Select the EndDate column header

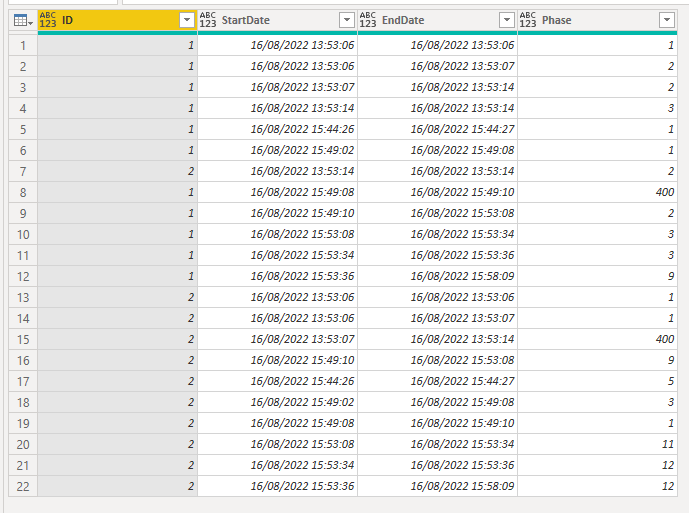tap(438, 20)
